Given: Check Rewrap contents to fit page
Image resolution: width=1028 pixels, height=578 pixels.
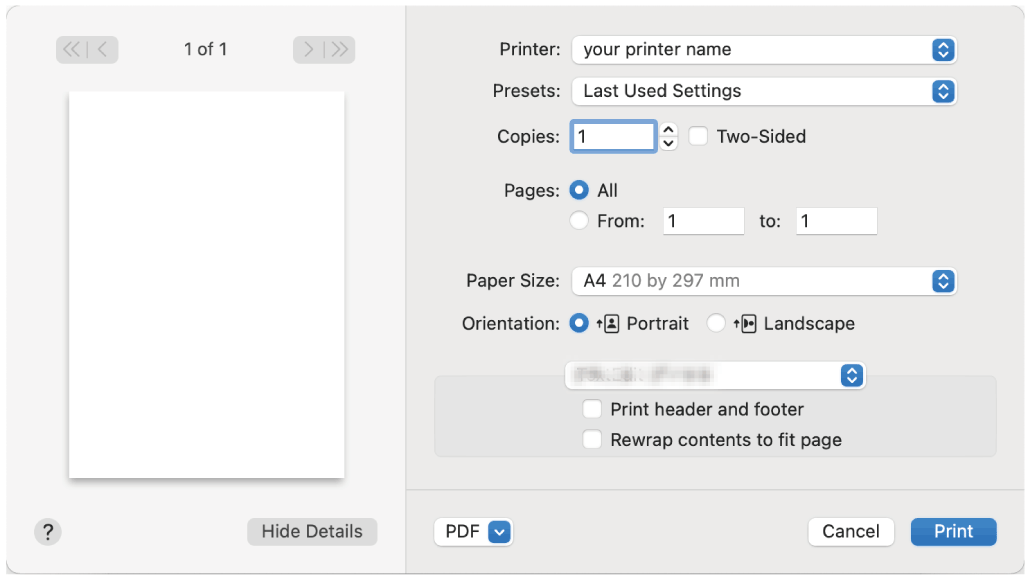Looking at the screenshot, I should (x=593, y=440).
